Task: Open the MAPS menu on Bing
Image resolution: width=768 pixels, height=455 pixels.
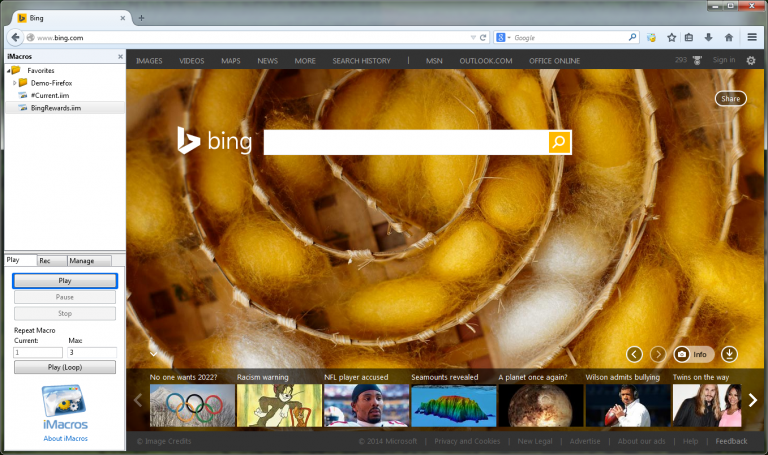Action: 230,61
